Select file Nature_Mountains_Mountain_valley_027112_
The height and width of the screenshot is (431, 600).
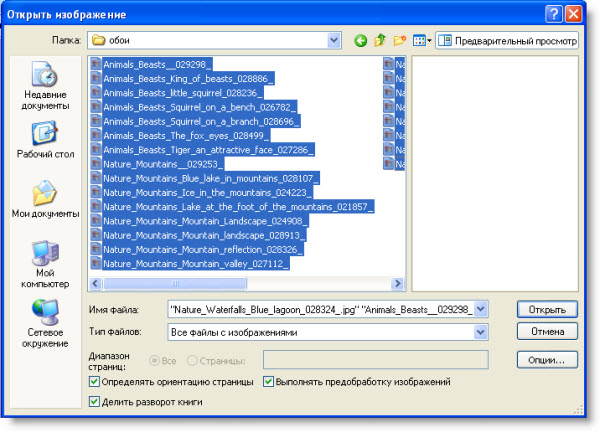point(196,264)
